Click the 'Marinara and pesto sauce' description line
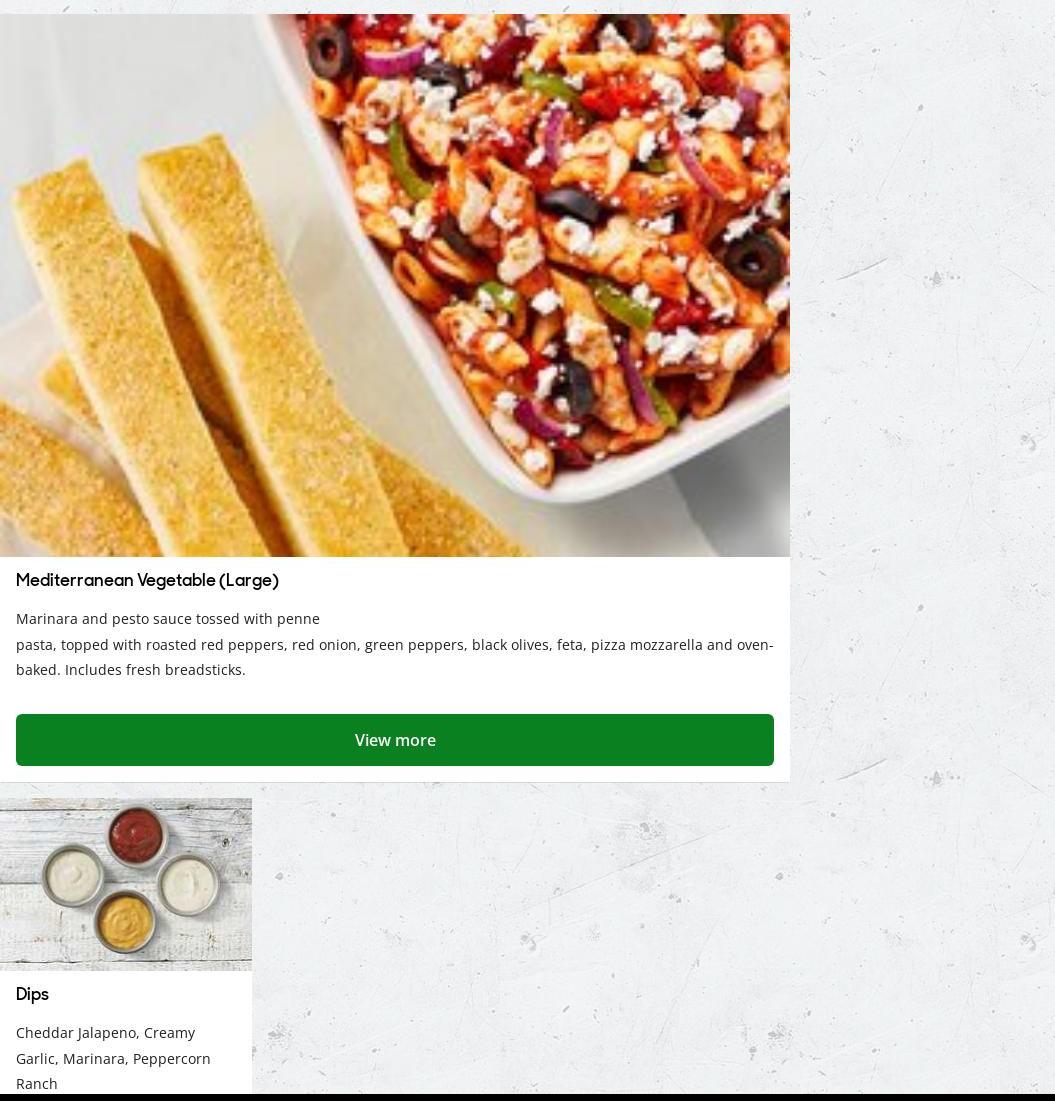This screenshot has width=1055, height=1101. click(168, 619)
